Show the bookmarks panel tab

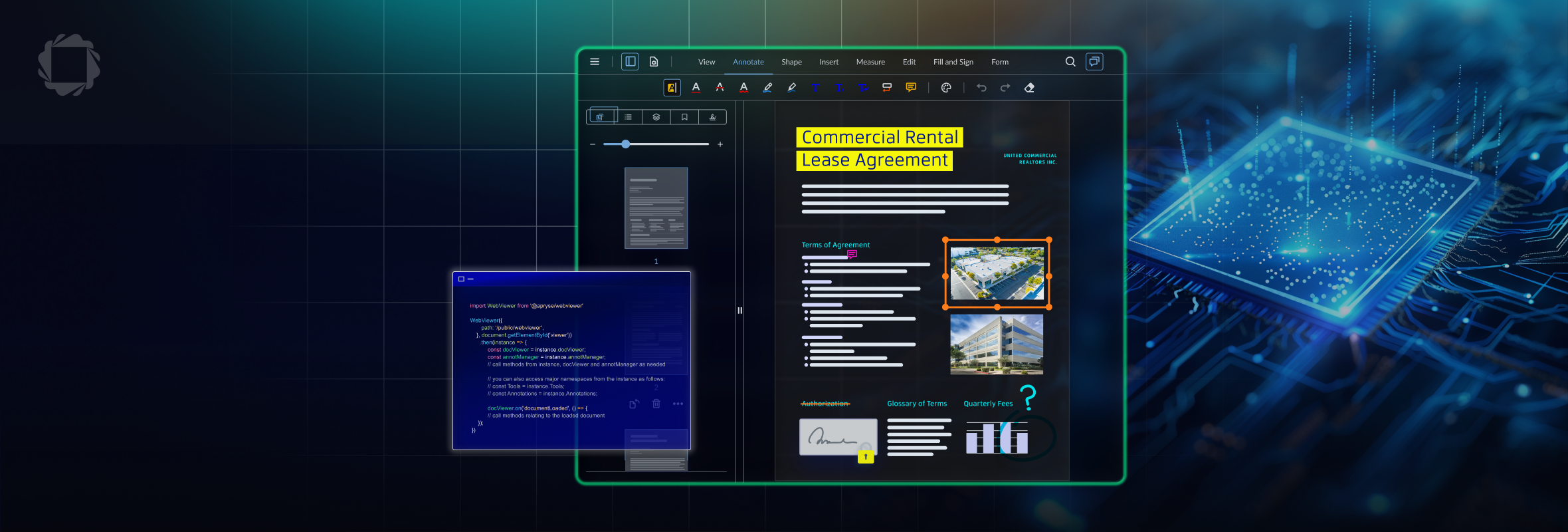pos(684,117)
